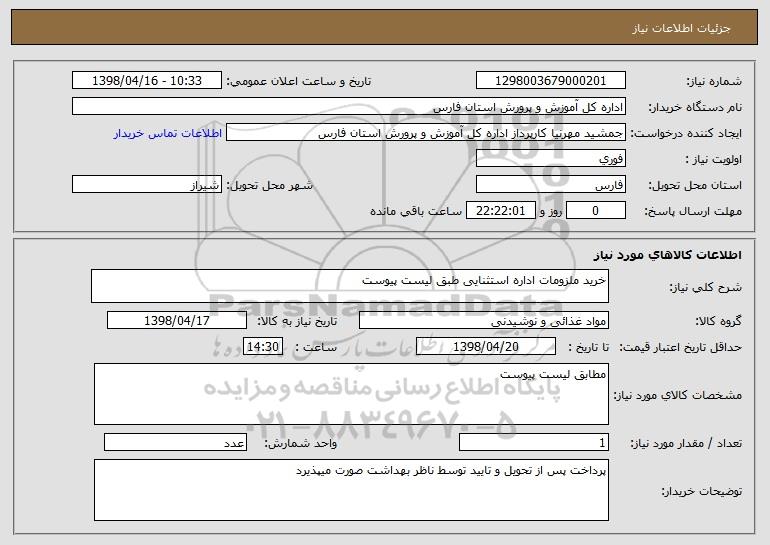Screen dimensions: 770x545
Task: Click the label توضیحات خریدار
Action: [702, 491]
